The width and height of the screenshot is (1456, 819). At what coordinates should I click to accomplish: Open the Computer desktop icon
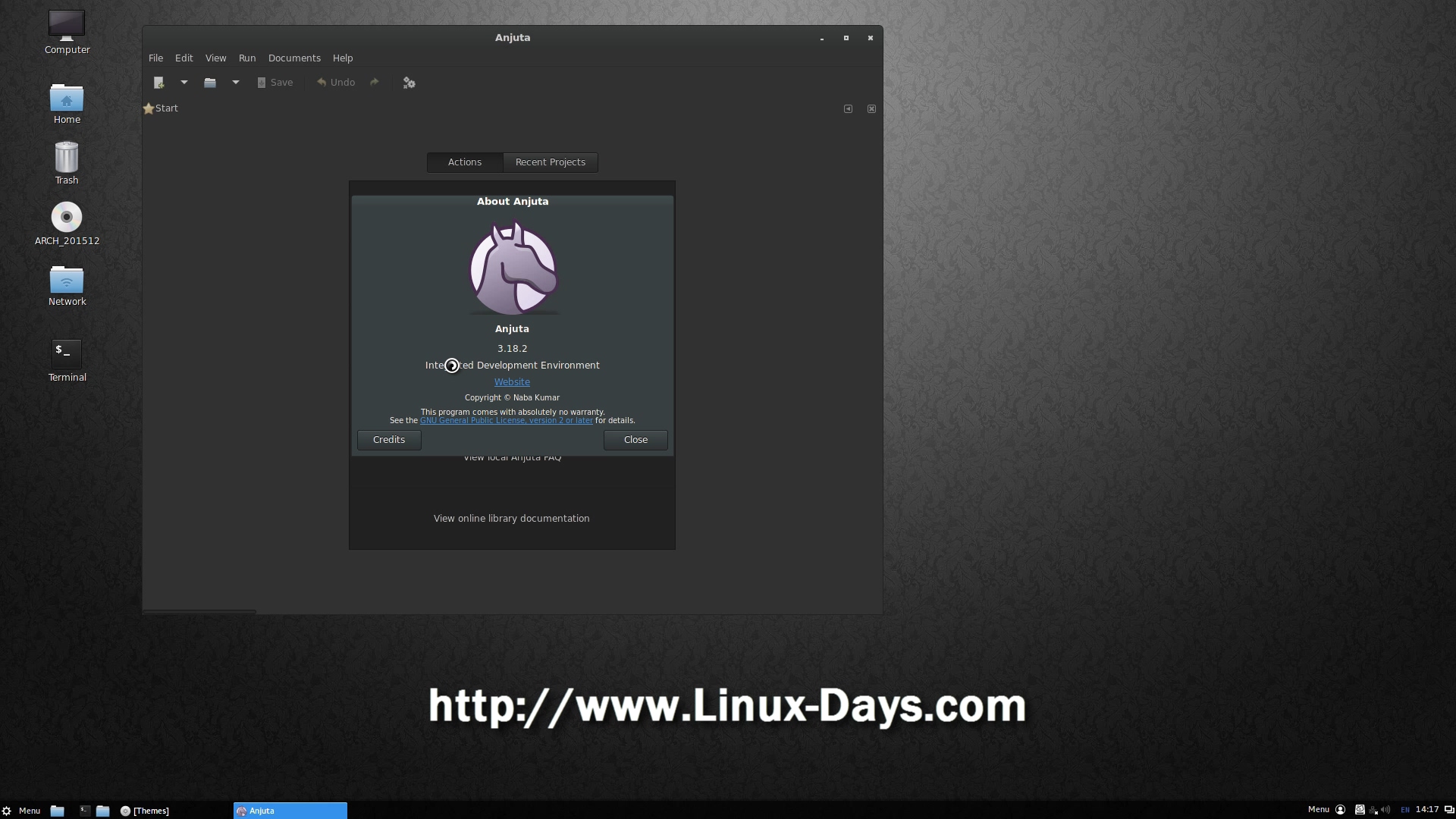[x=67, y=33]
